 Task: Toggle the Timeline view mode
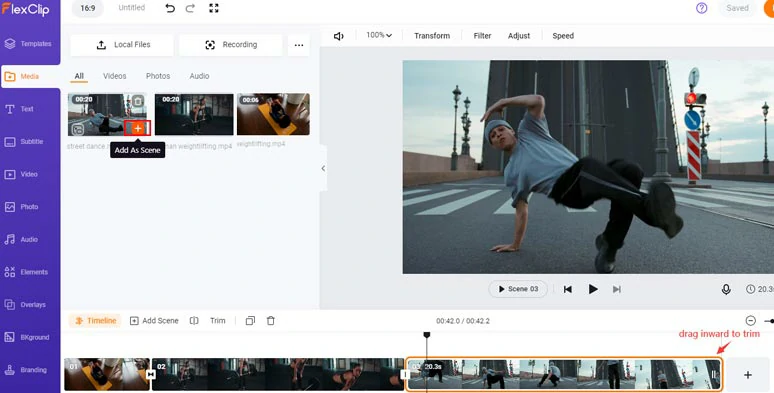tap(95, 321)
